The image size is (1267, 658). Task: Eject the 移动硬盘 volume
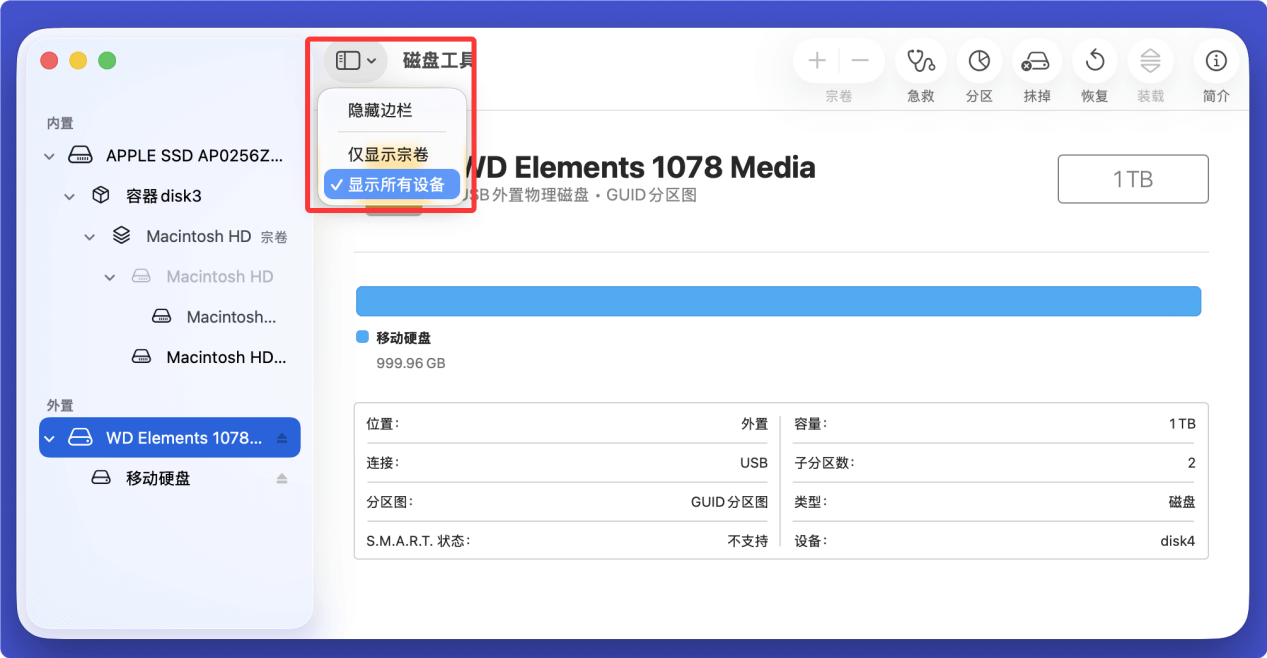click(283, 477)
